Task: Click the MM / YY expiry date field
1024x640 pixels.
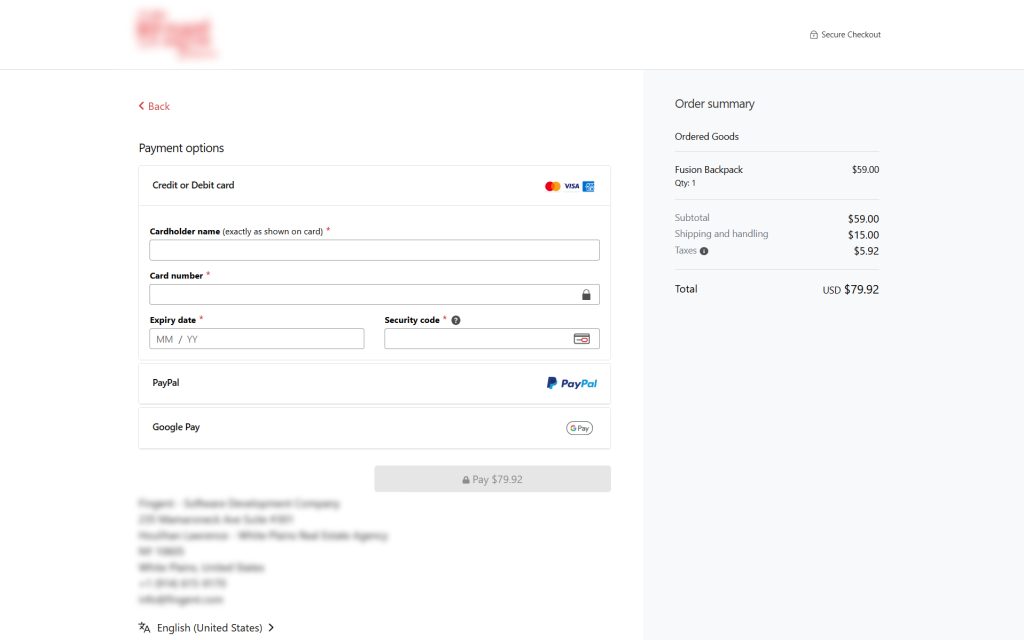Action: click(256, 338)
